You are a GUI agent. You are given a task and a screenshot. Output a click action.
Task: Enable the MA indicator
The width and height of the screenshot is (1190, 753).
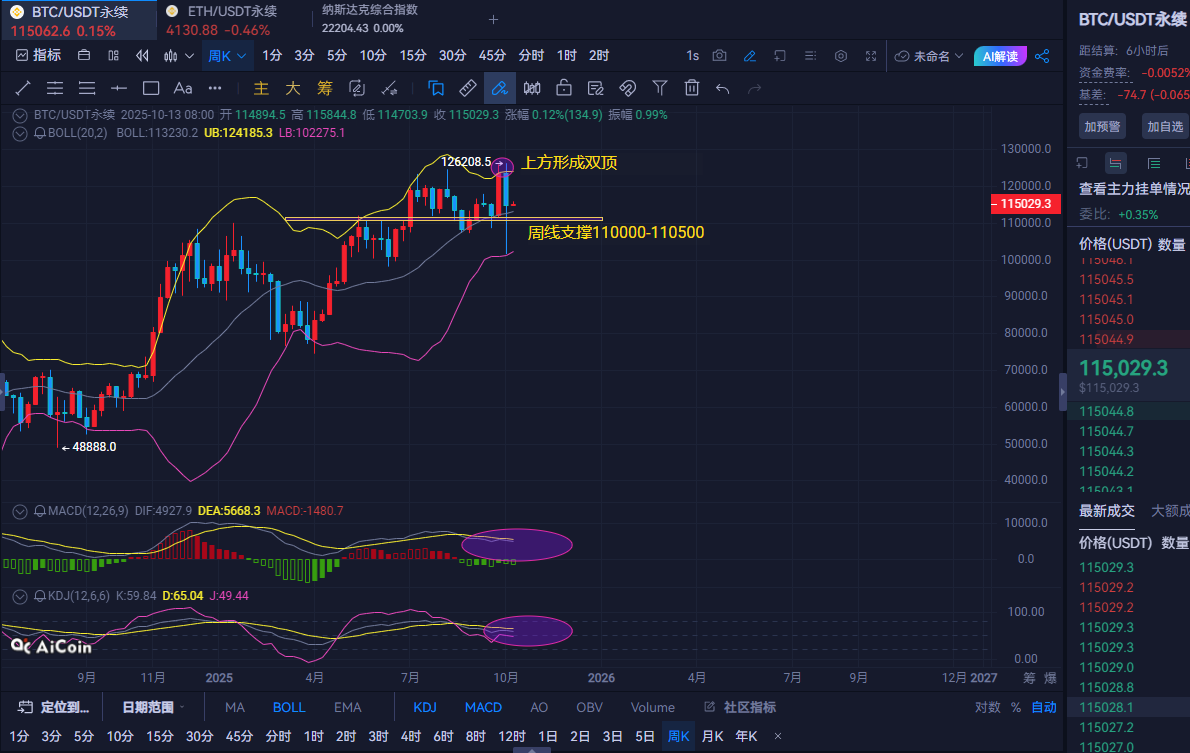(235, 707)
